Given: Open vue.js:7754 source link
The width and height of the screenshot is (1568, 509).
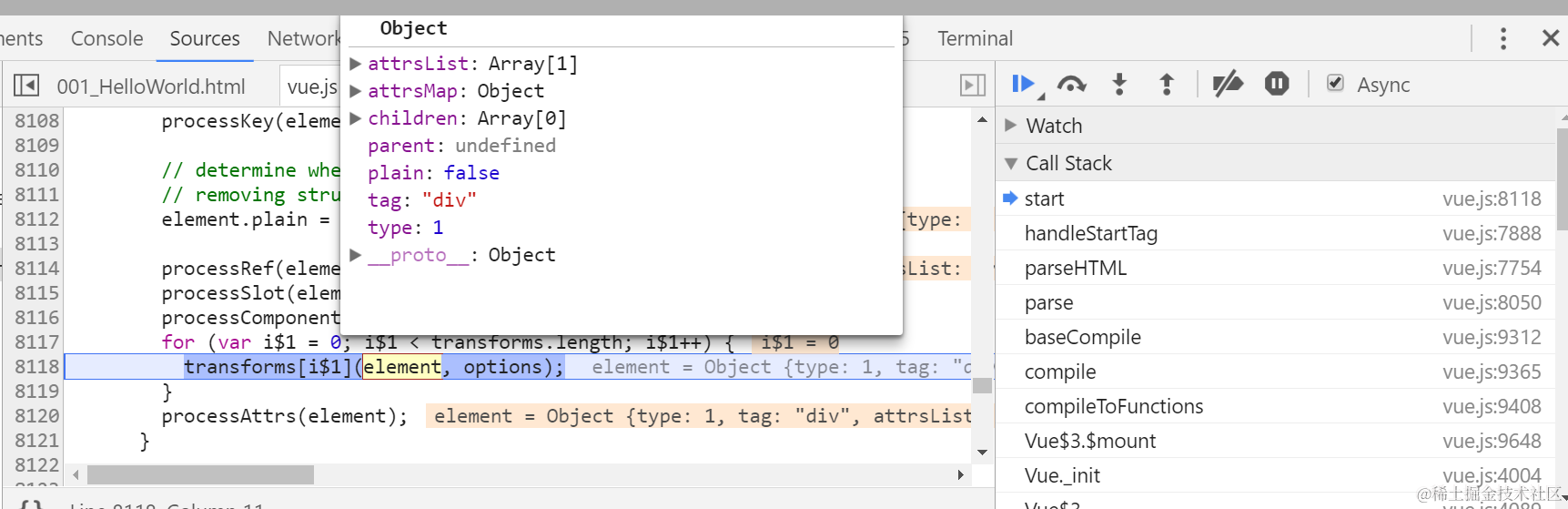Looking at the screenshot, I should (1492, 268).
